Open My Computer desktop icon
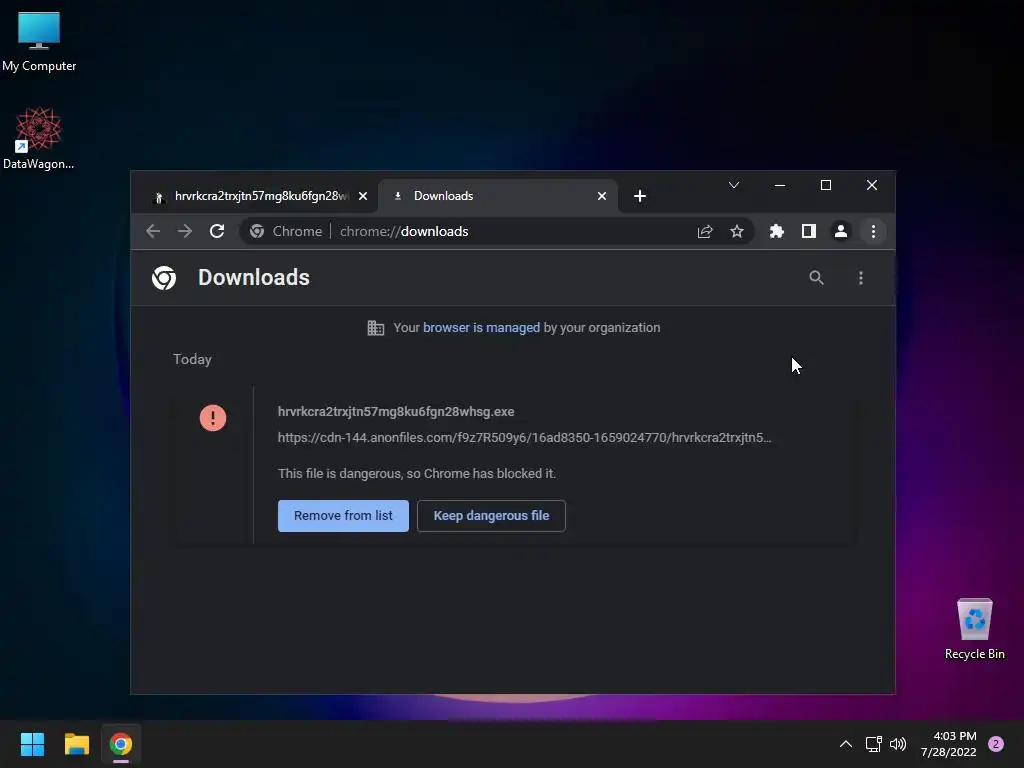Image resolution: width=1024 pixels, height=768 pixels. click(39, 40)
